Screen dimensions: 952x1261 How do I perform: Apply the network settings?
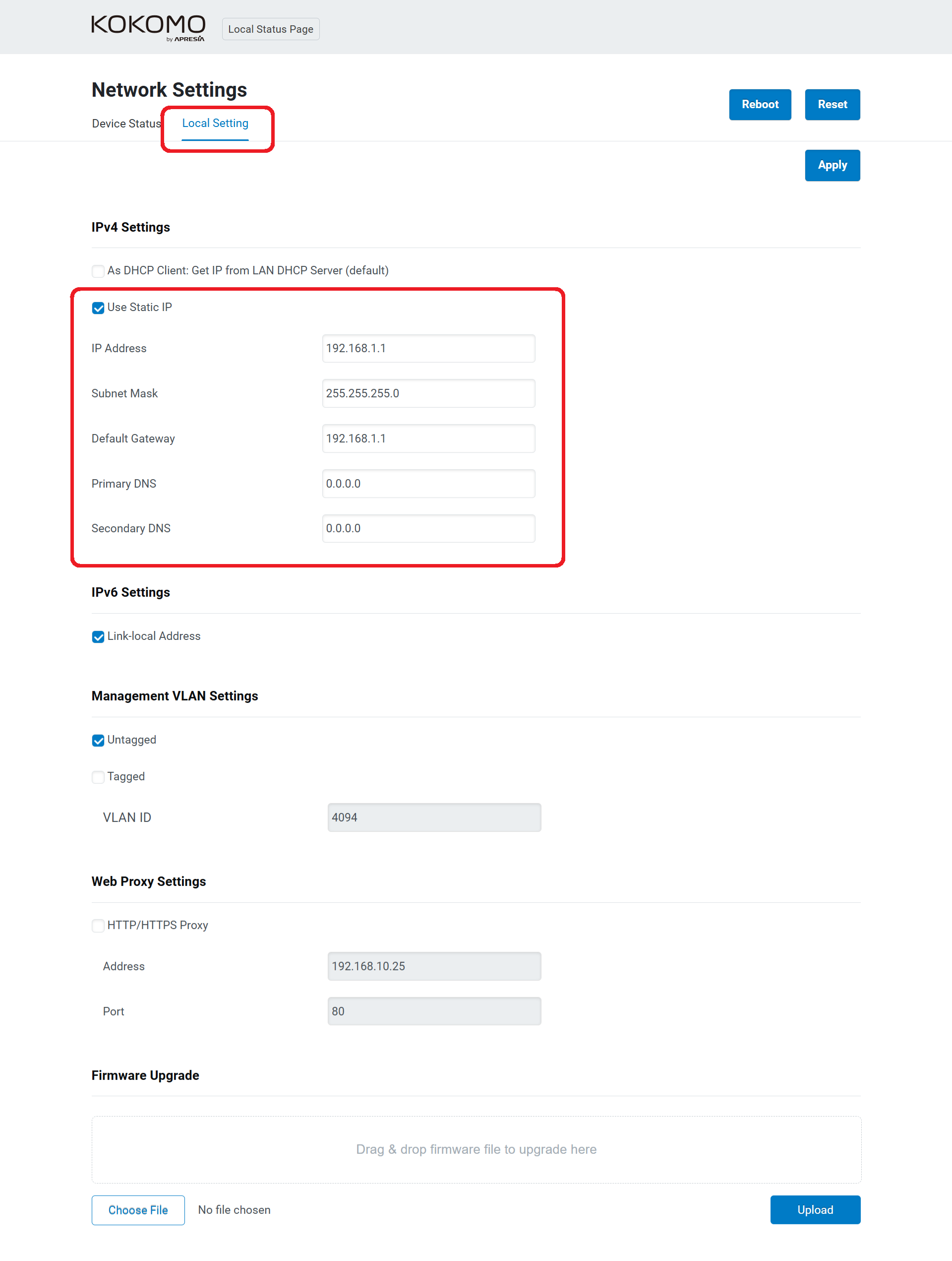click(832, 165)
